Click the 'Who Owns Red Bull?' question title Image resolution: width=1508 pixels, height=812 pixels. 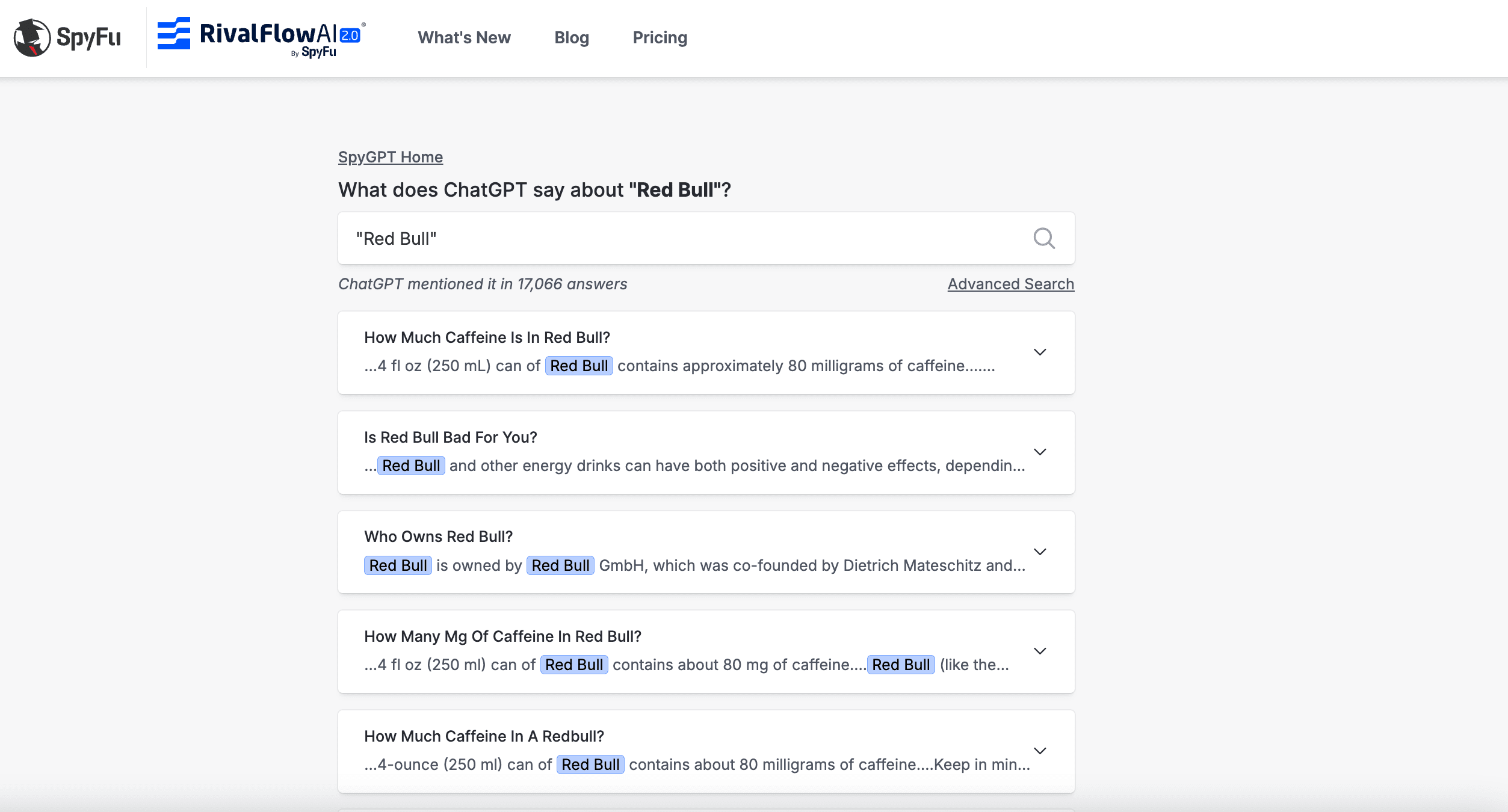coord(438,537)
